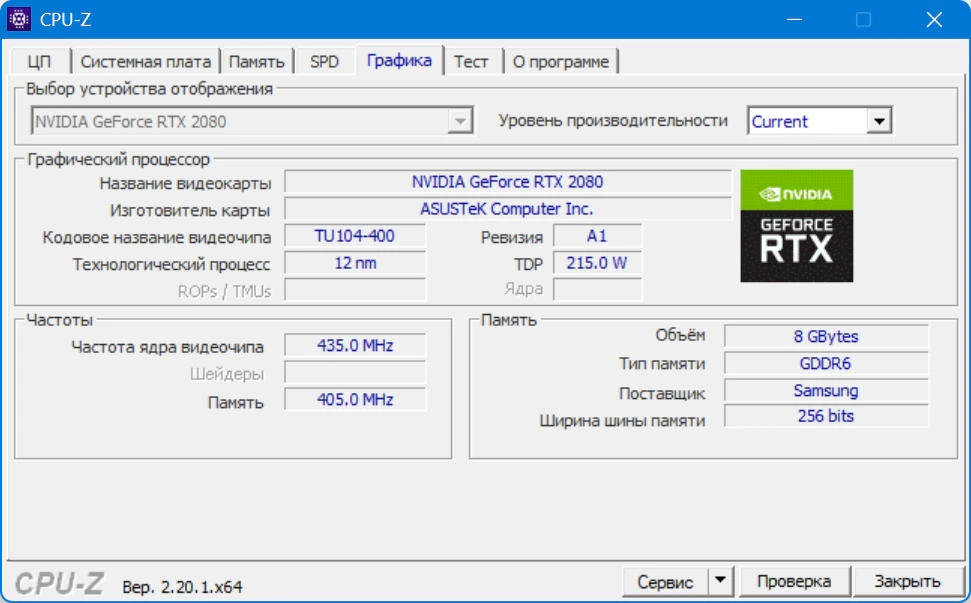Expand the Сервис button dropdown arrow
The width and height of the screenshot is (971, 603).
720,581
